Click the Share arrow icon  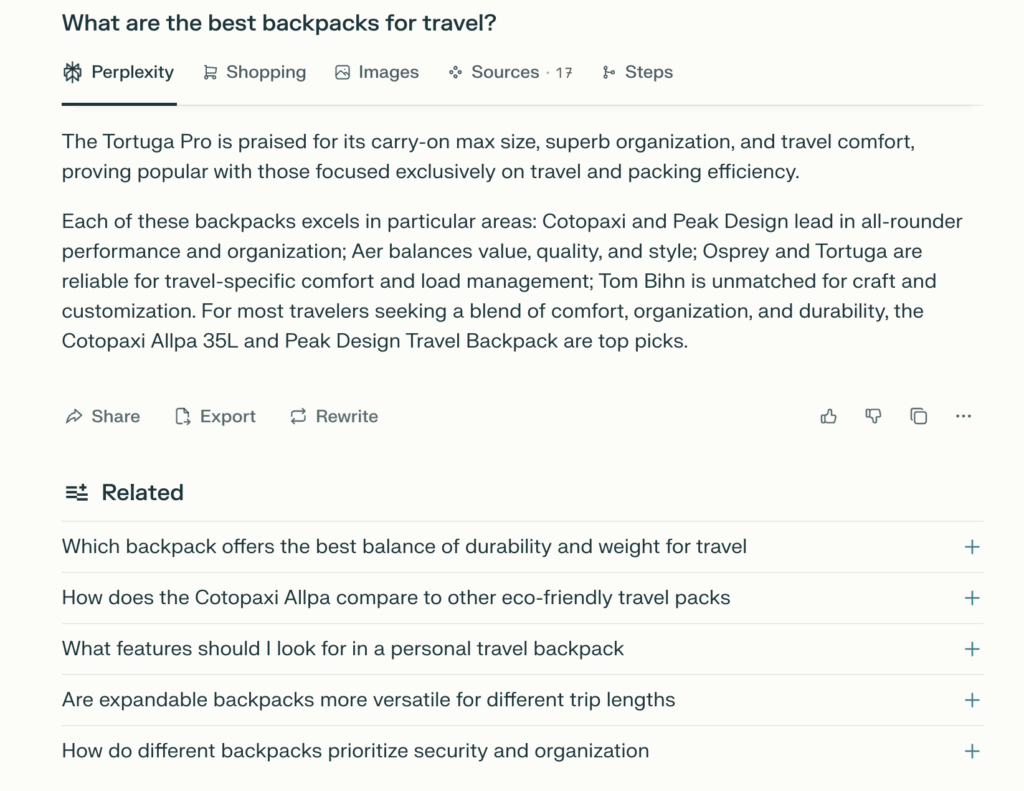pyautogui.click(x=74, y=416)
